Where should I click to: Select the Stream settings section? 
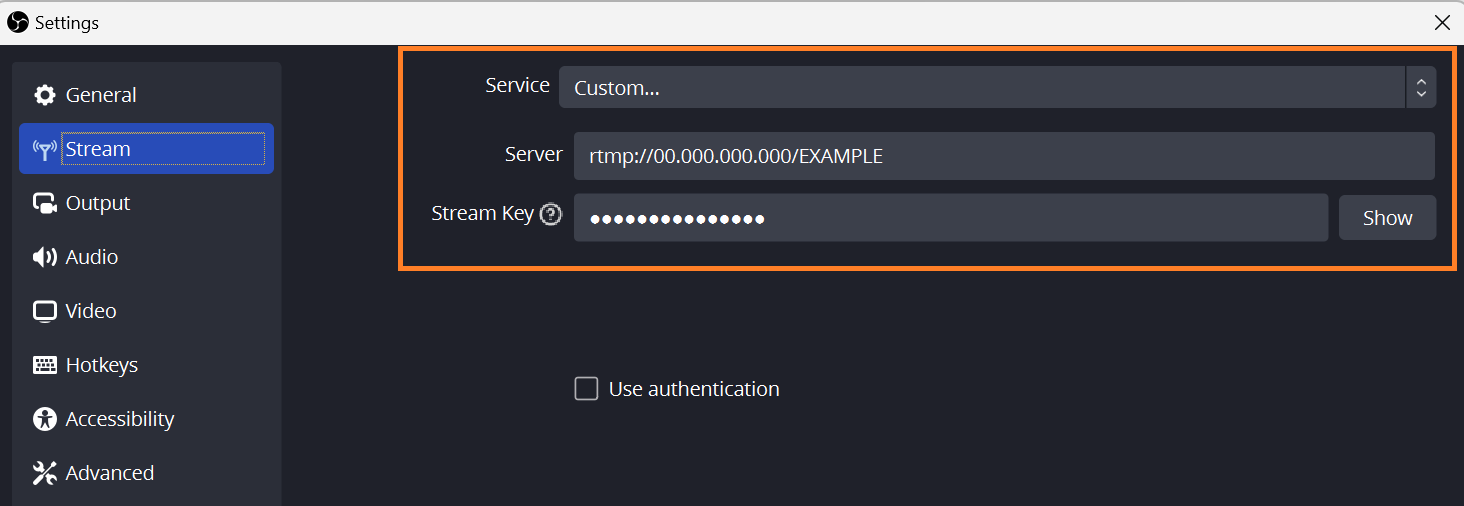146,149
